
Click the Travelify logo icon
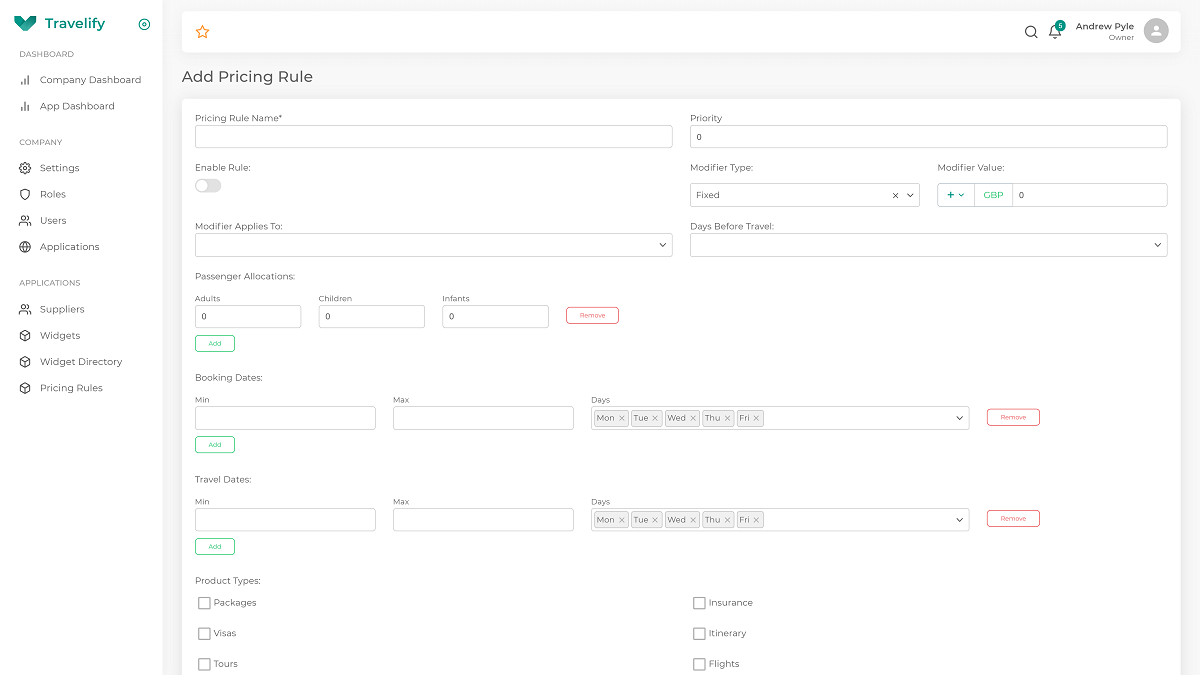(x=25, y=23)
